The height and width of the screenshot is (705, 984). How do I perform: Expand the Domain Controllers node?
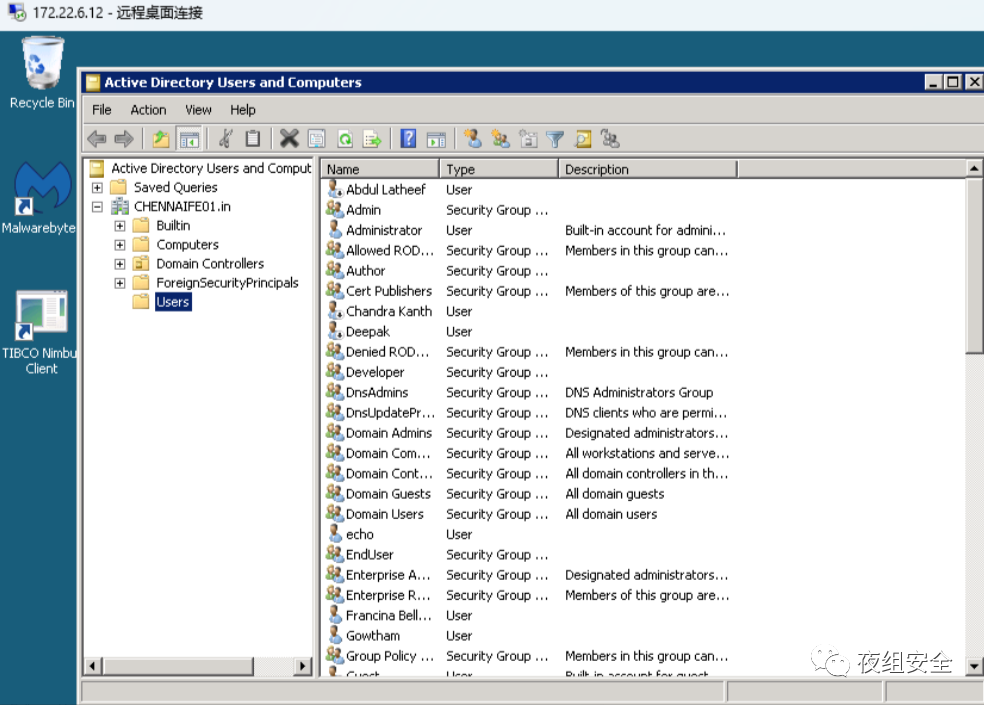120,264
